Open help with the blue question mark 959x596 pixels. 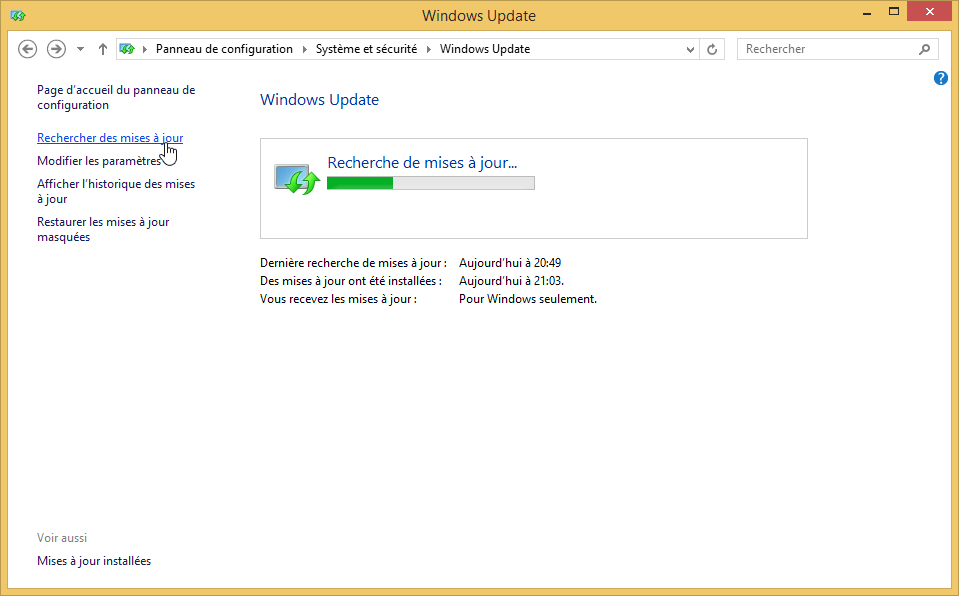(x=941, y=78)
